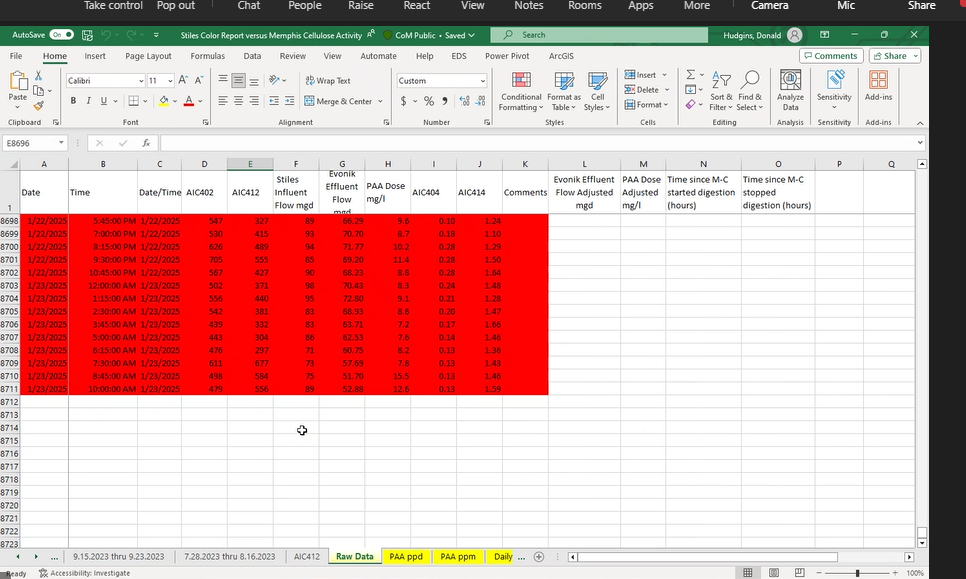Click the Insert Function fx icon
The image size is (966, 579).
point(146,143)
